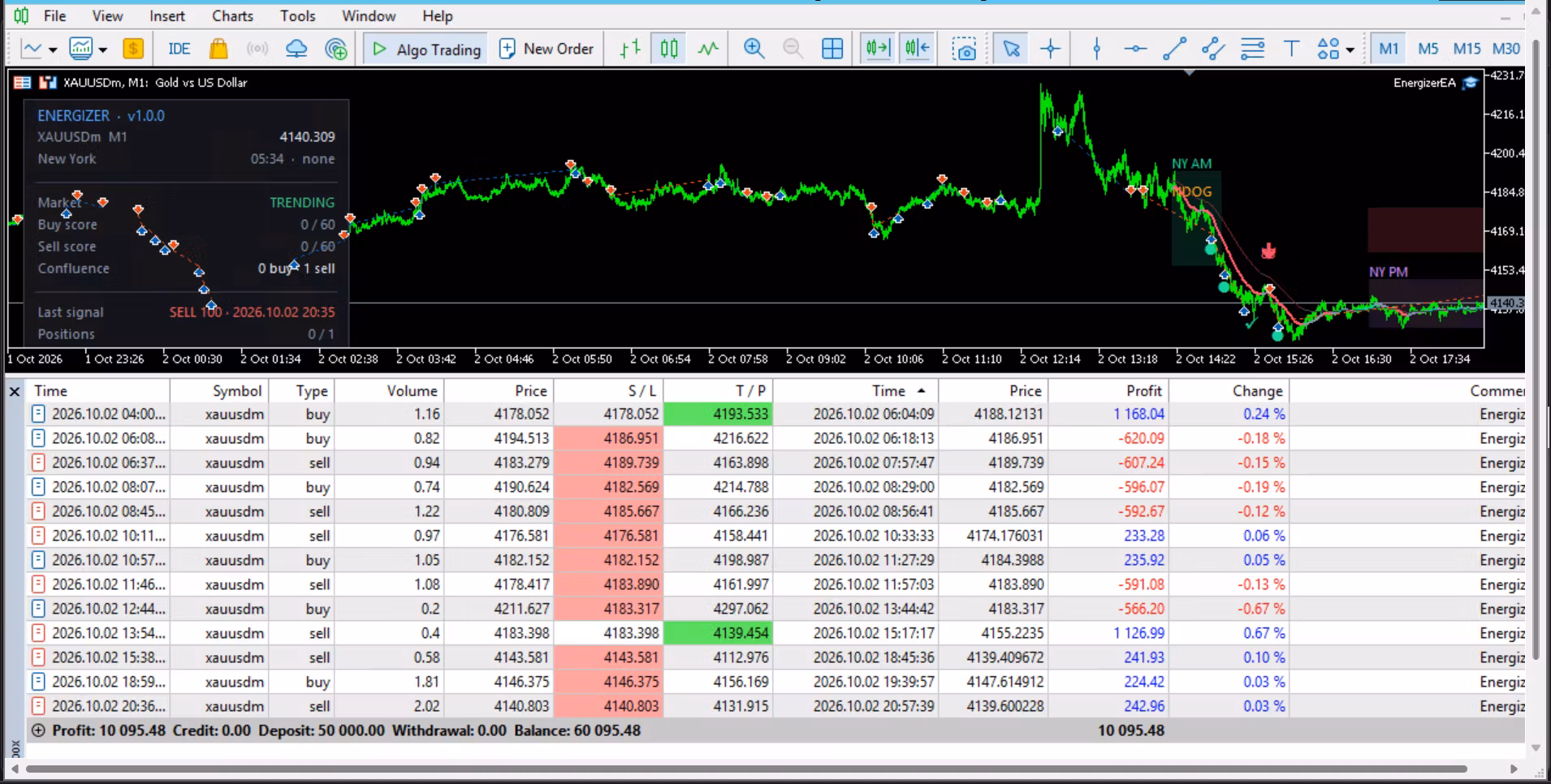Switch to the M15 timeframe
The width and height of the screenshot is (1551, 784).
(x=1467, y=49)
